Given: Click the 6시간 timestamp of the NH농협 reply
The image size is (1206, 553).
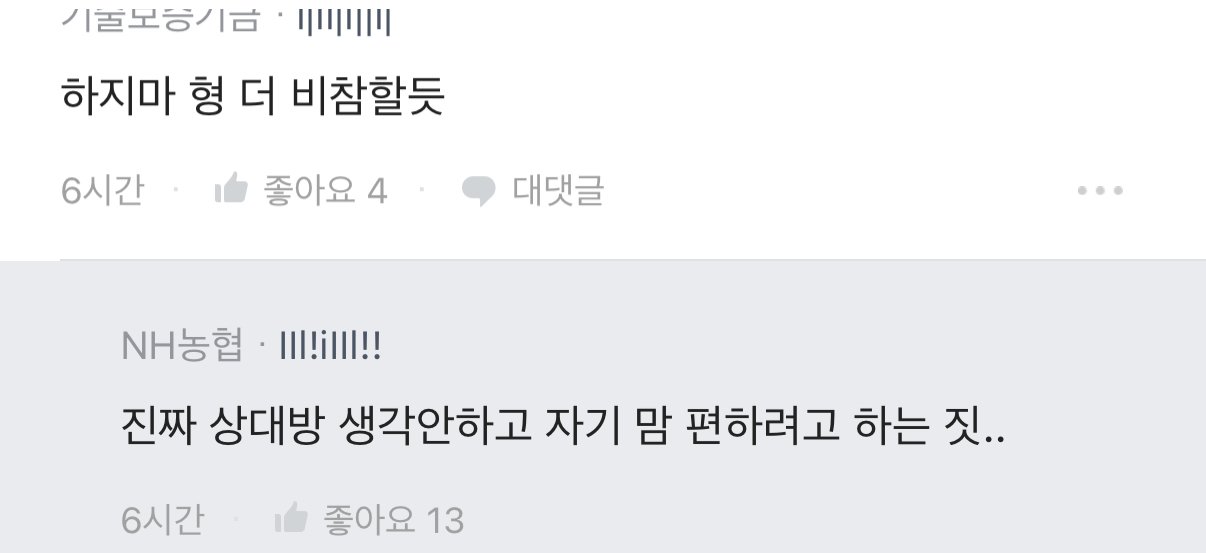Looking at the screenshot, I should pyautogui.click(x=162, y=519).
